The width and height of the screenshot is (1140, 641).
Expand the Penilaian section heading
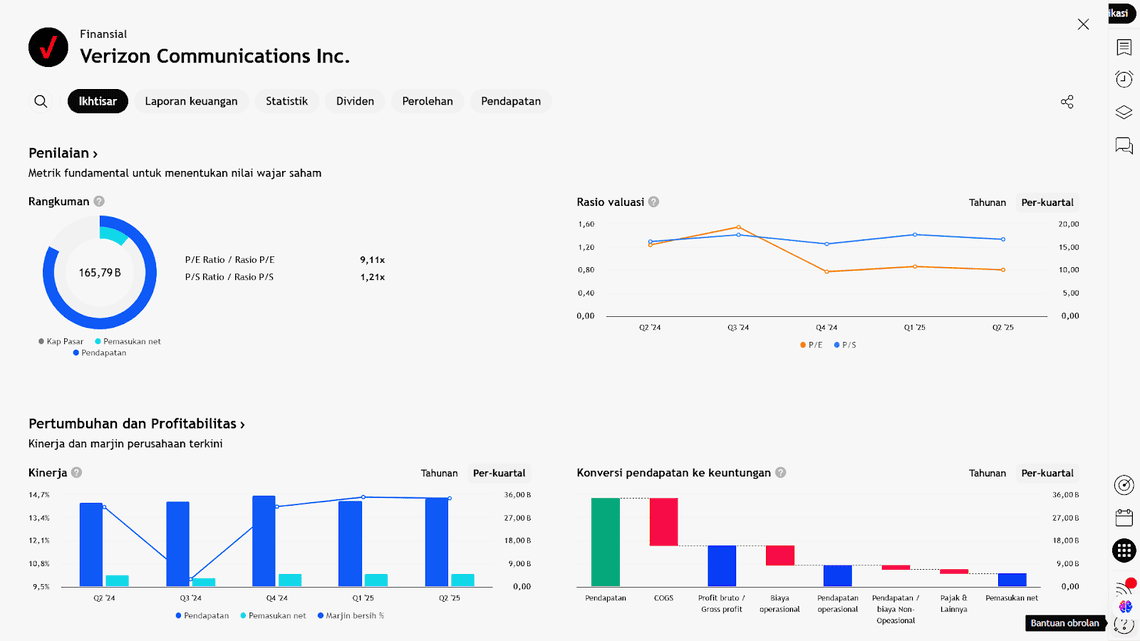pos(63,153)
